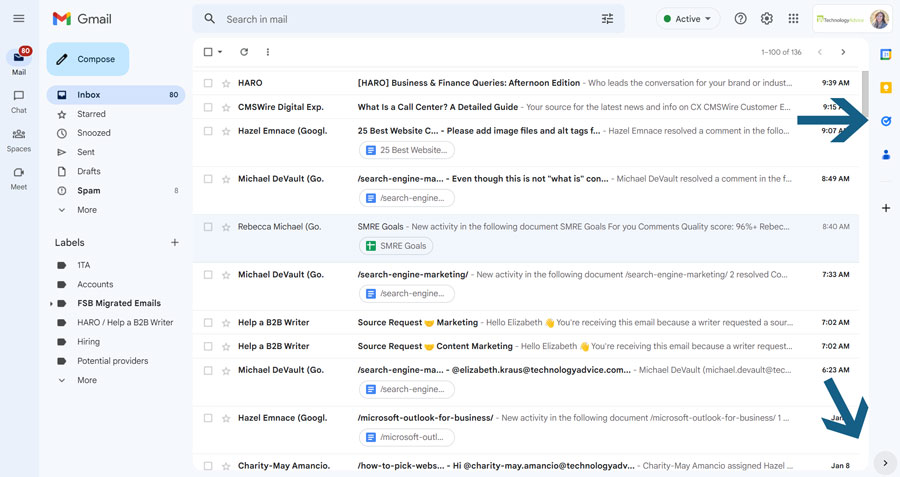Open Gmail settings gear

pos(767,19)
